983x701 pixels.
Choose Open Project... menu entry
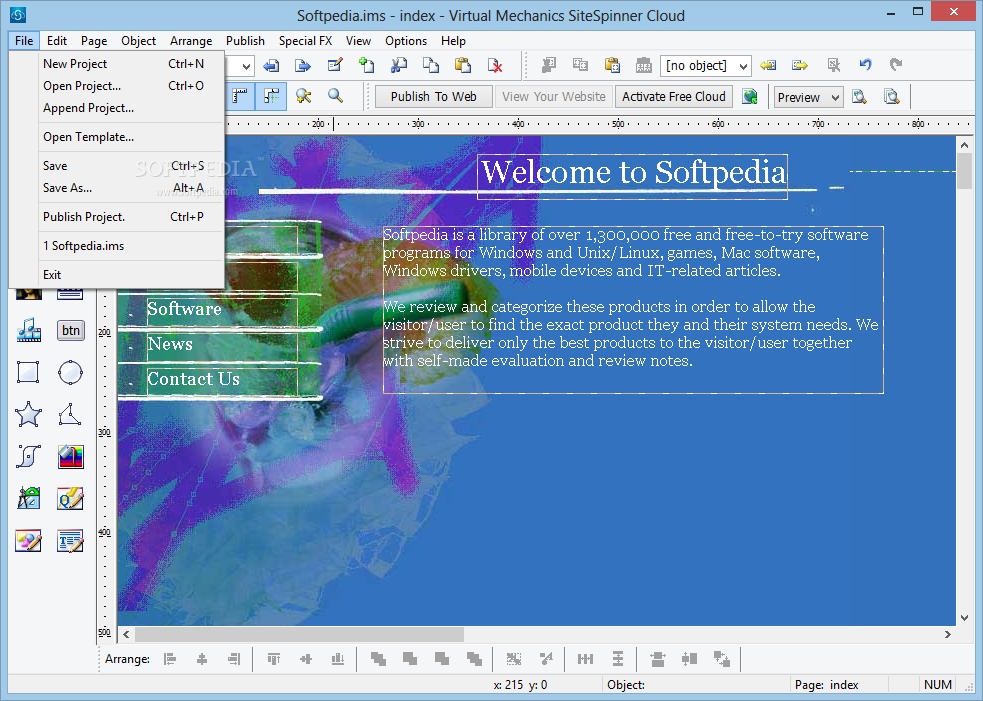(x=123, y=86)
